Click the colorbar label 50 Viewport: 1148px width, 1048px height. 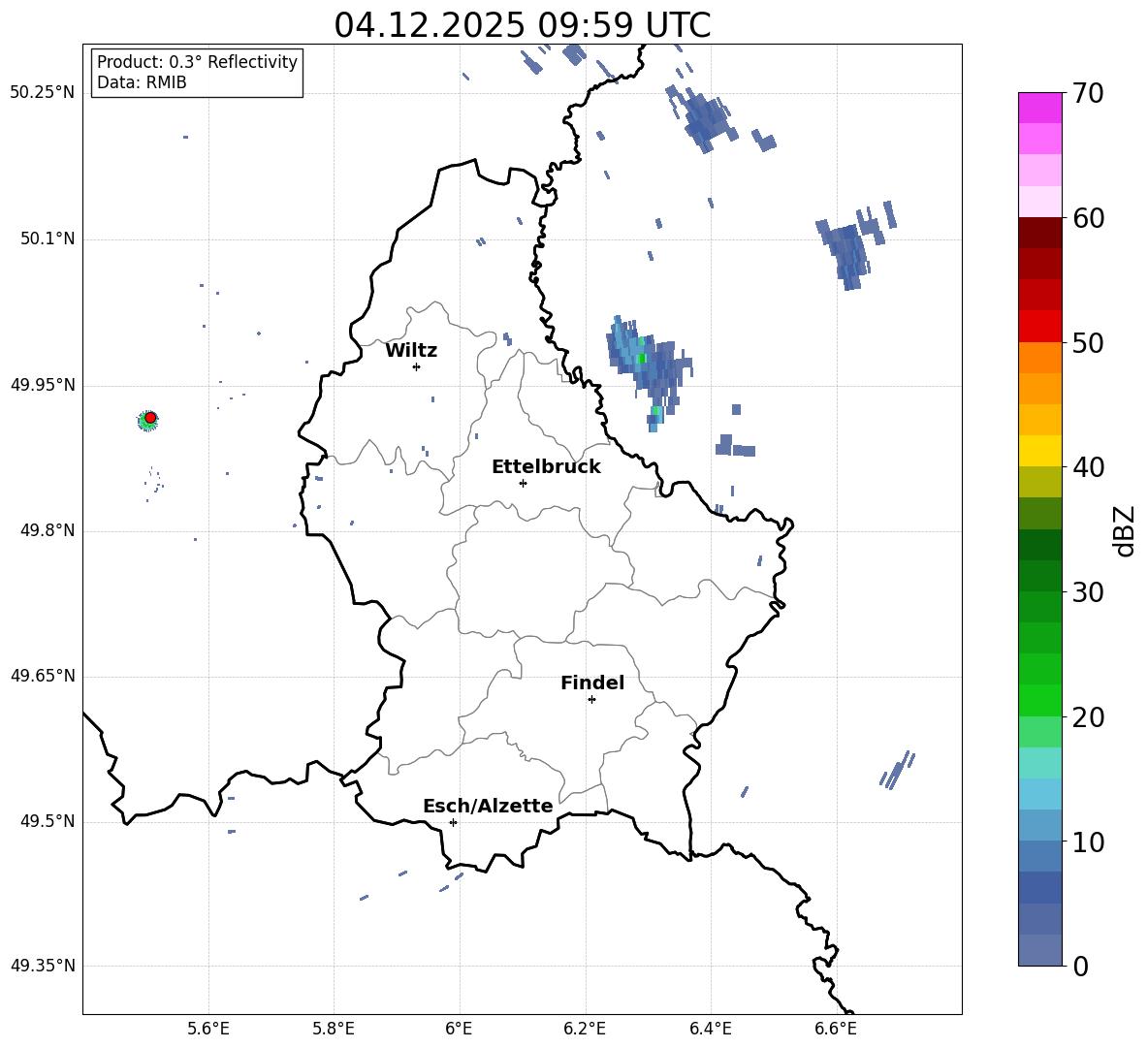click(1088, 343)
